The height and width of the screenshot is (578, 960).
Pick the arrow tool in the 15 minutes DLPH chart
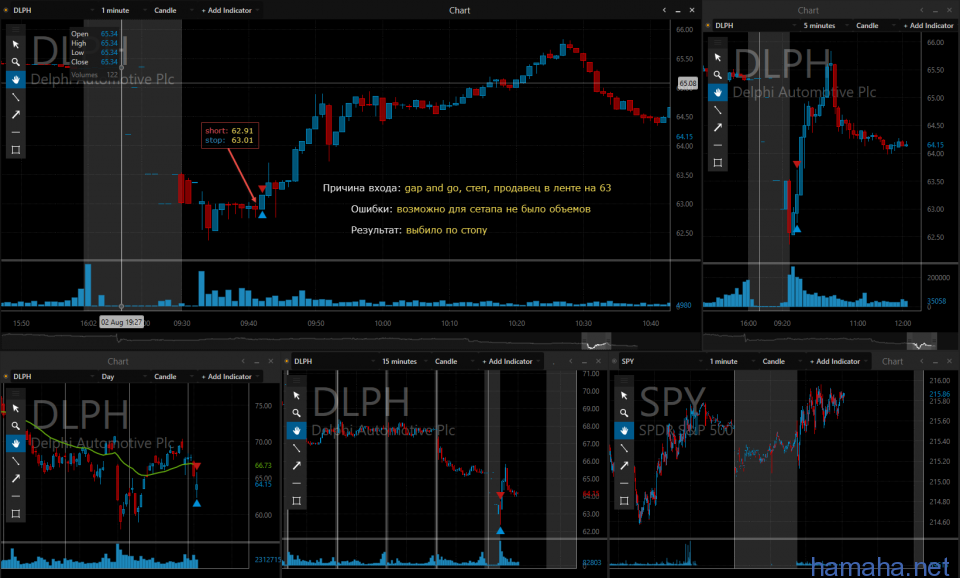coord(296,466)
